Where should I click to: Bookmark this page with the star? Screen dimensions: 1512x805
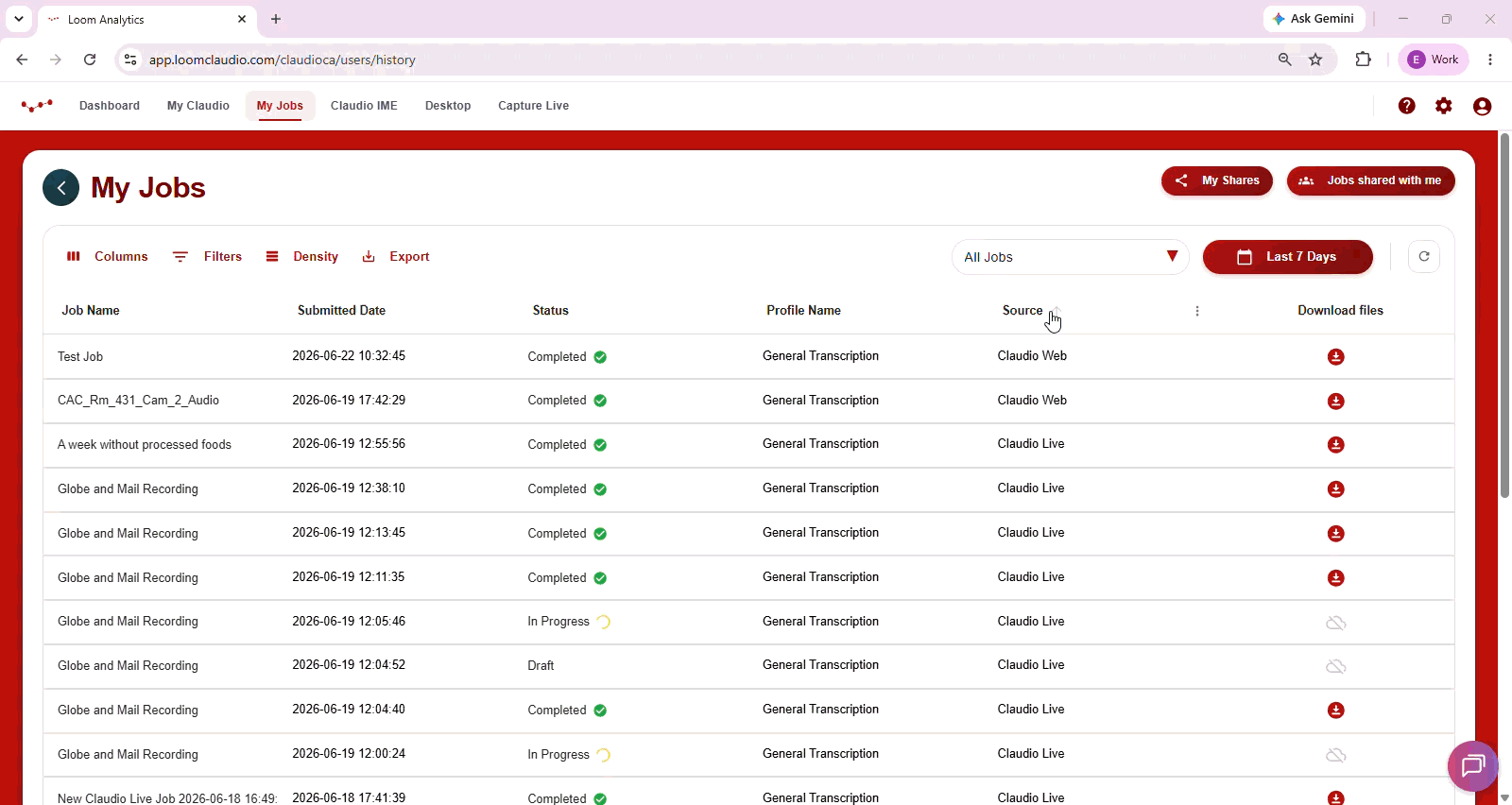coord(1315,60)
